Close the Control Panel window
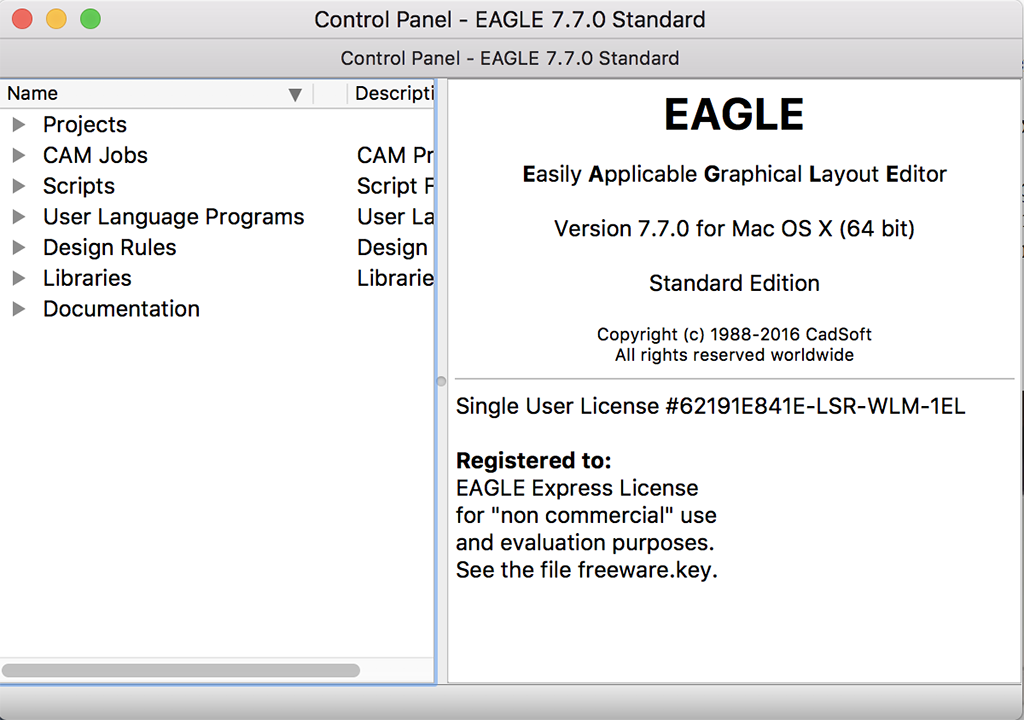Screen dimensions: 1024x720 pos(22,19)
